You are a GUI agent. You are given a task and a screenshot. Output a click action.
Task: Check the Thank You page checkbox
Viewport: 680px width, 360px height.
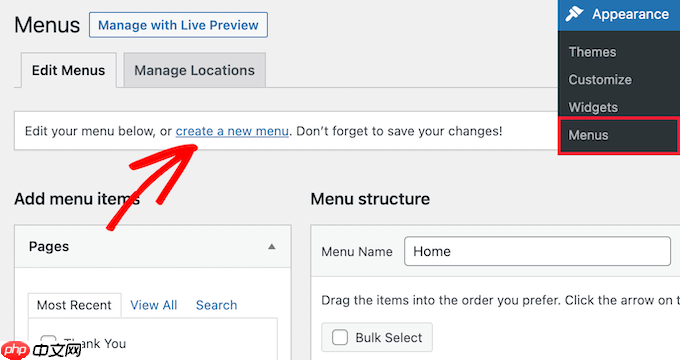click(48, 341)
